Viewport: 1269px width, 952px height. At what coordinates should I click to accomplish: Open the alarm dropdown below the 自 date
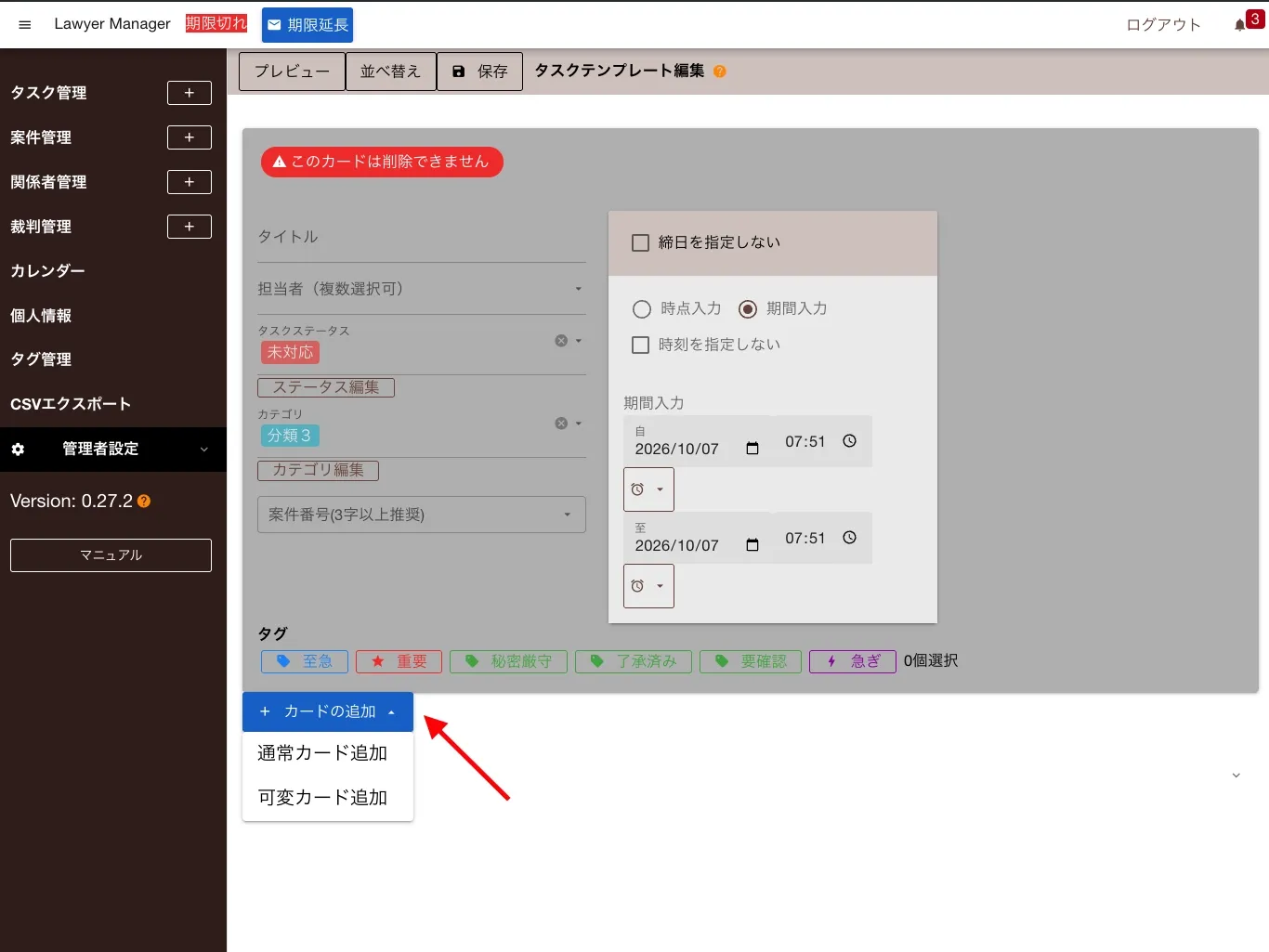(648, 489)
